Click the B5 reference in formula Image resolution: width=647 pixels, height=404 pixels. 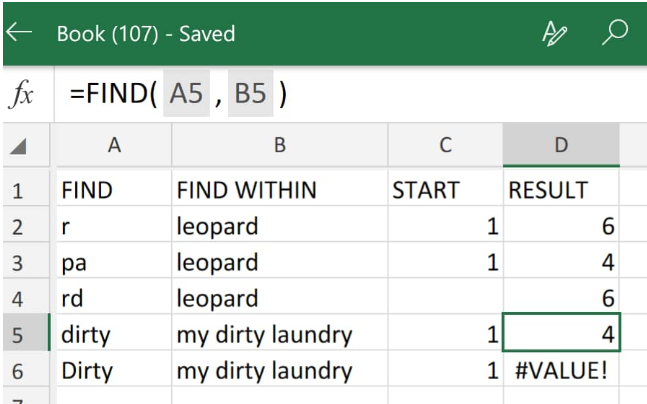click(250, 93)
